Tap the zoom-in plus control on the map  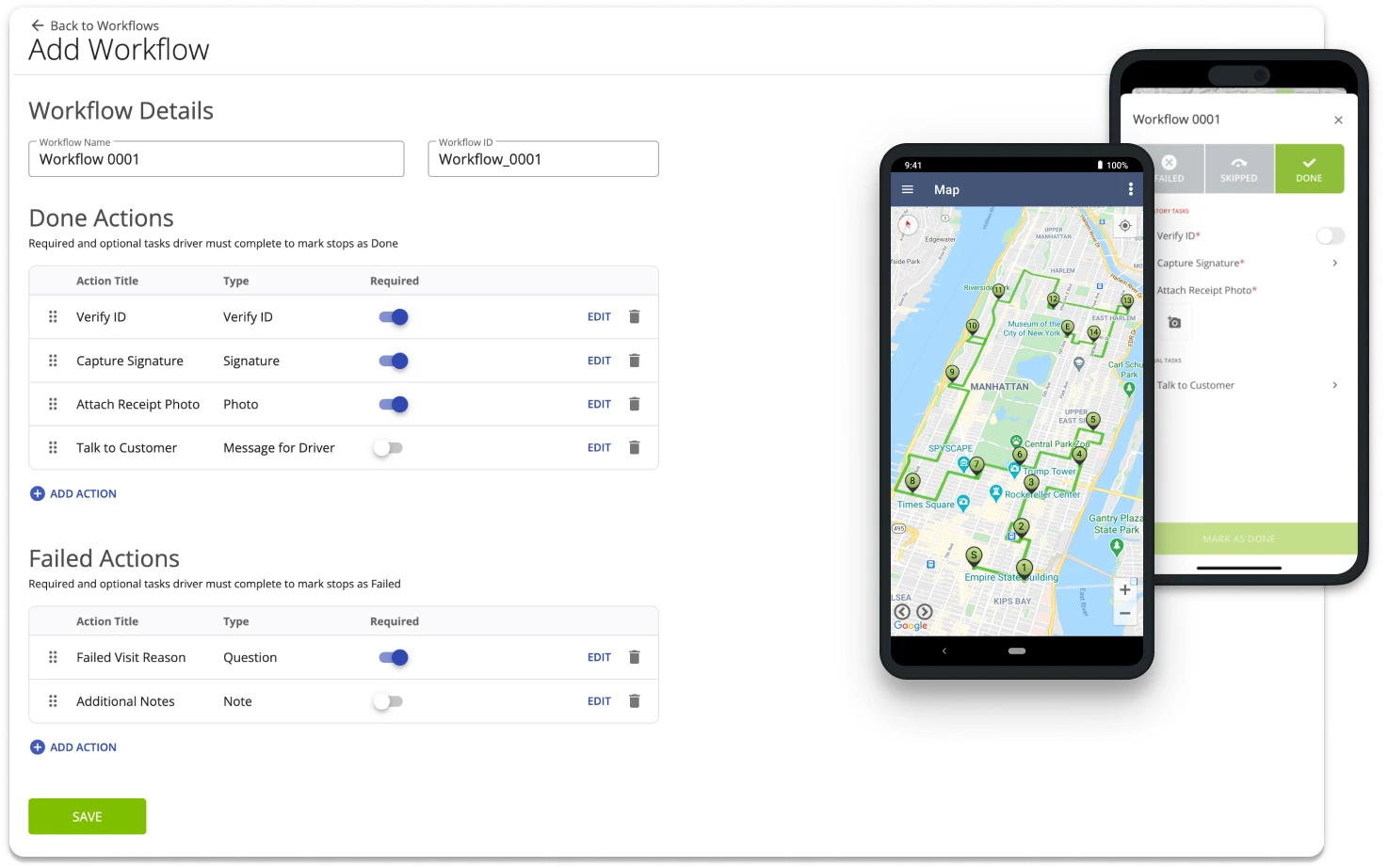click(x=1124, y=588)
